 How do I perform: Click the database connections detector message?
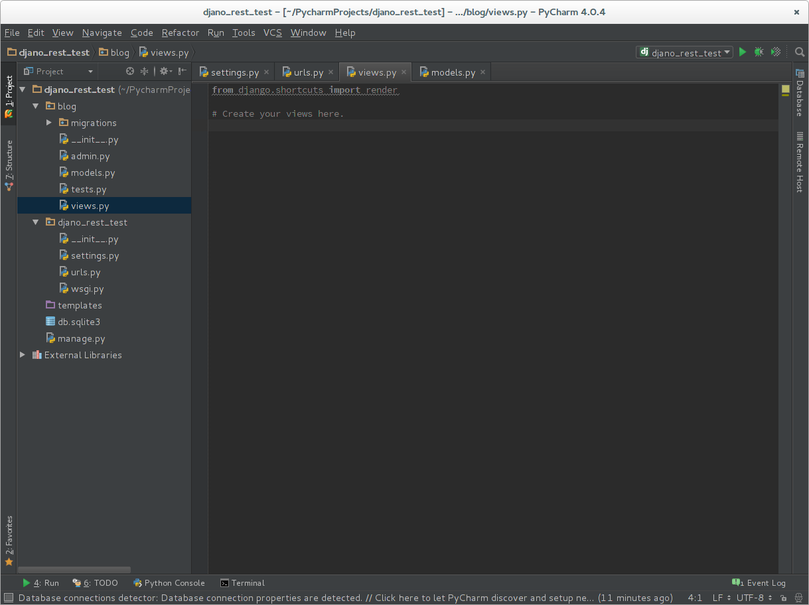tap(346, 598)
